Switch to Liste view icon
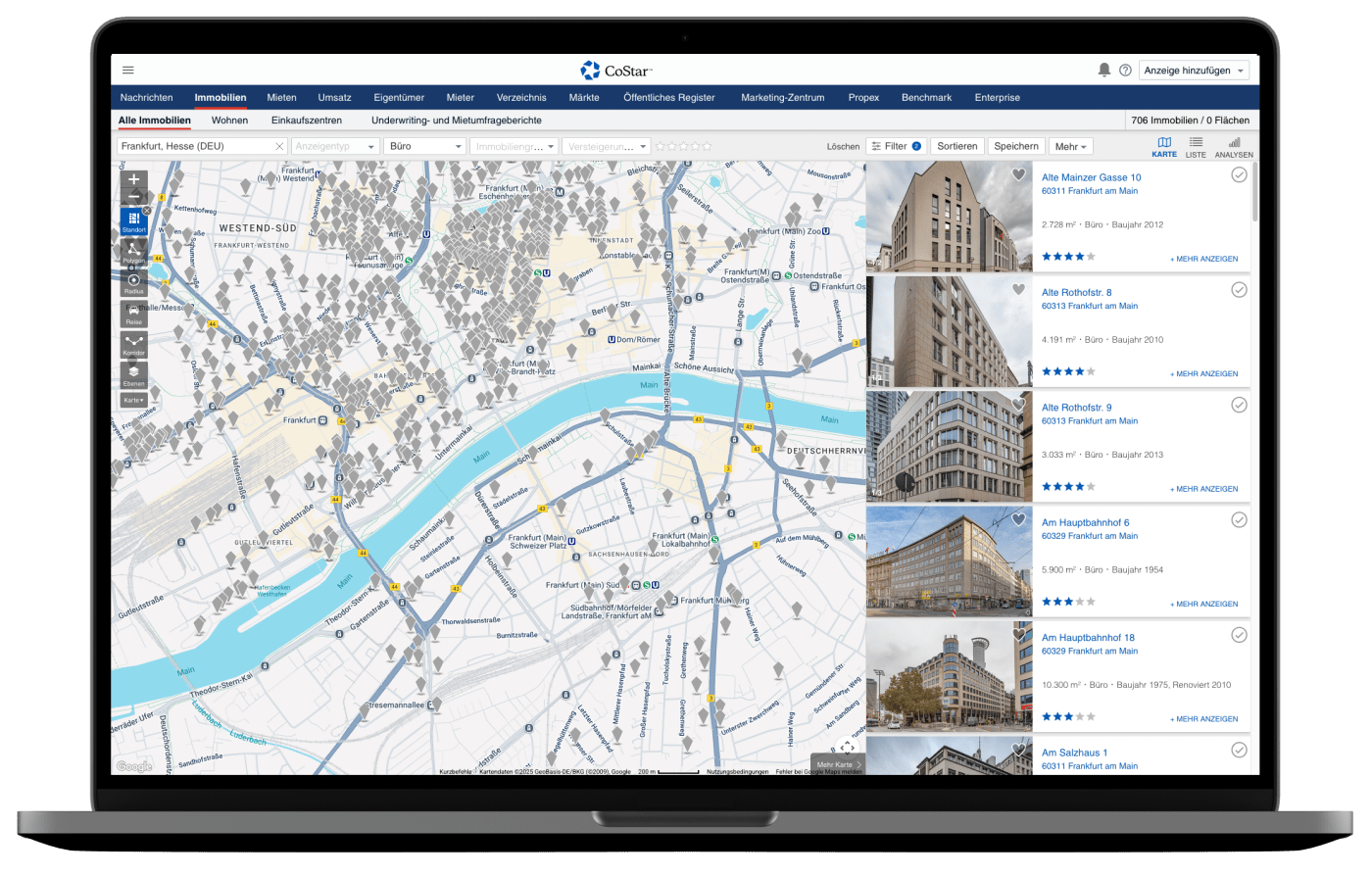Screen dimensions: 1372x876 [1196, 147]
